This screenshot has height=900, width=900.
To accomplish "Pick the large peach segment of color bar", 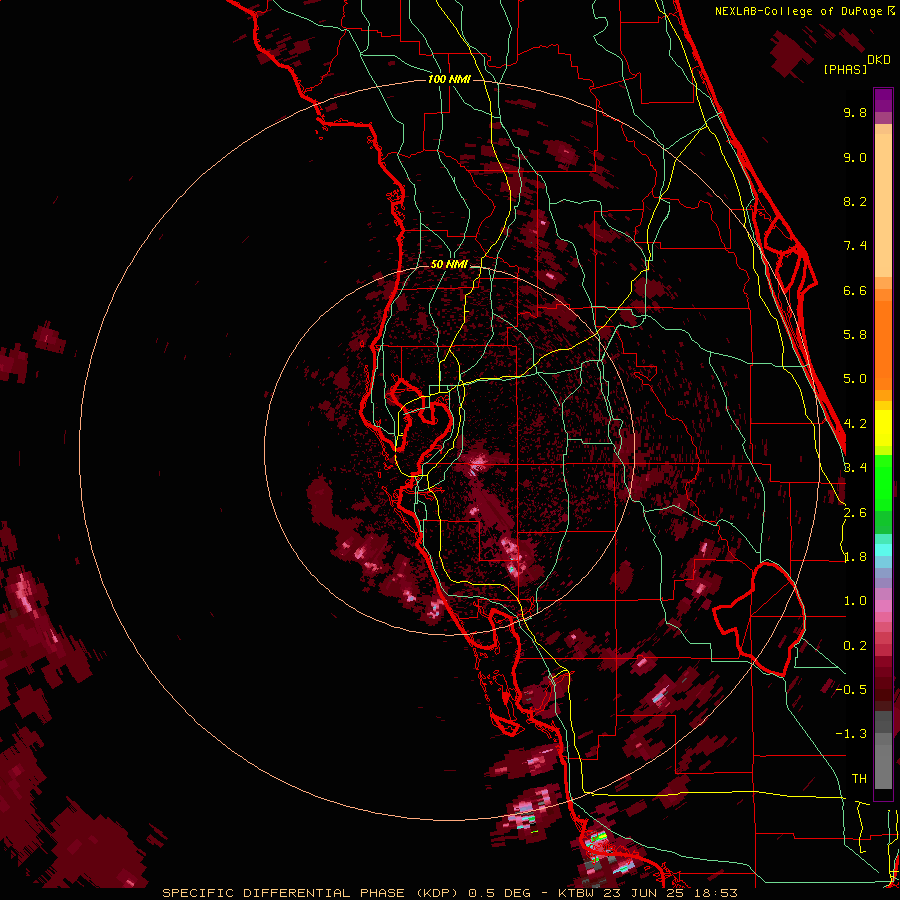I will click(x=883, y=205).
